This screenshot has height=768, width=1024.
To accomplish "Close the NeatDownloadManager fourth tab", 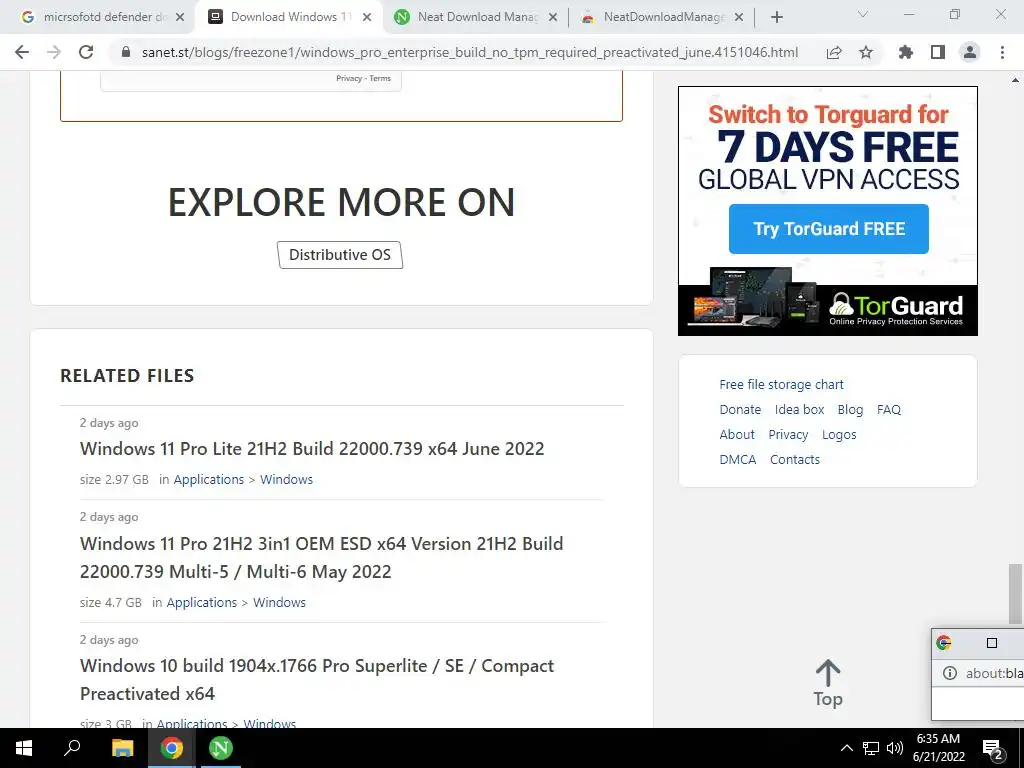I will click(x=739, y=17).
